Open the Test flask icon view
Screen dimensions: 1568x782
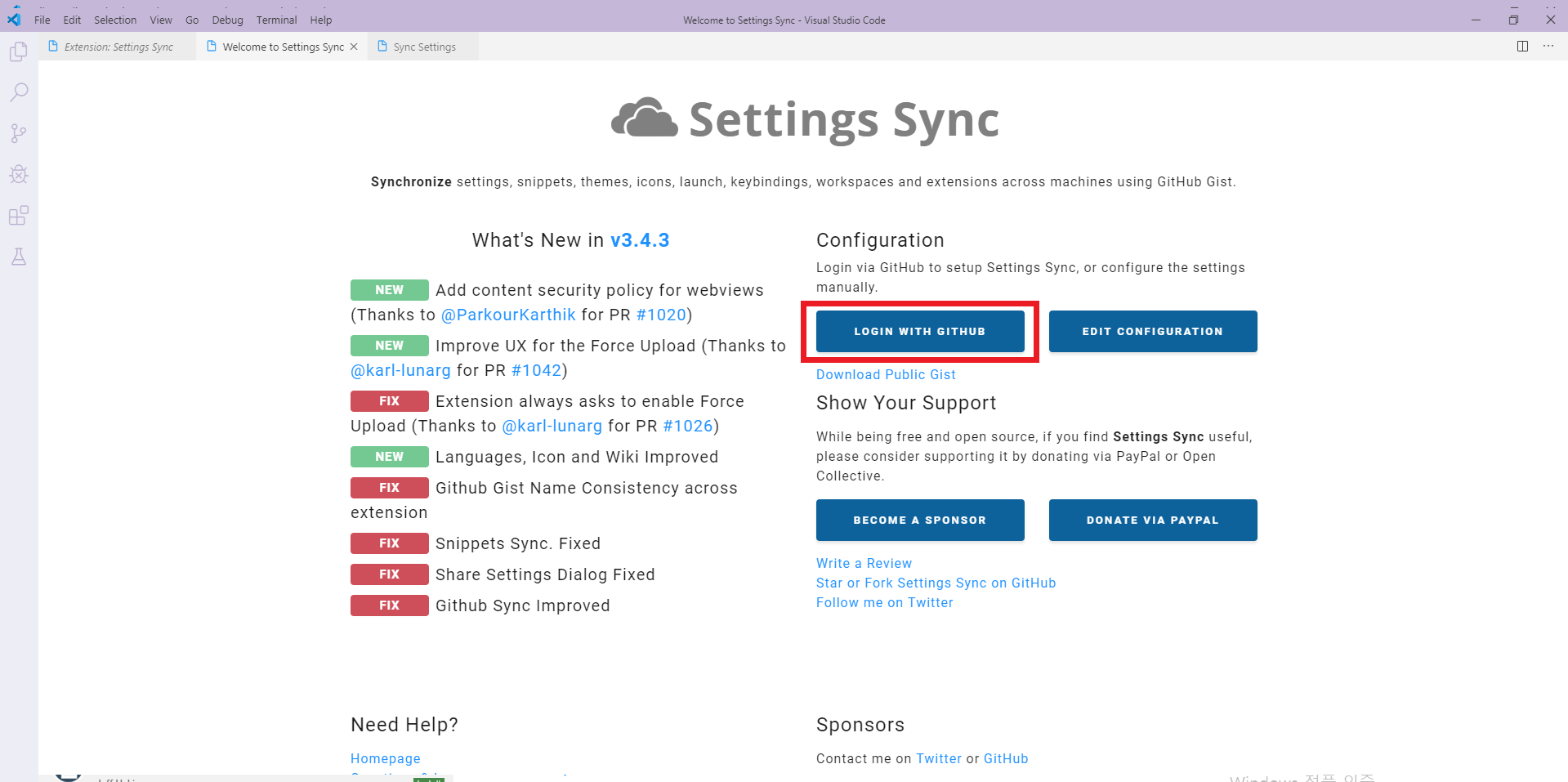tap(19, 257)
